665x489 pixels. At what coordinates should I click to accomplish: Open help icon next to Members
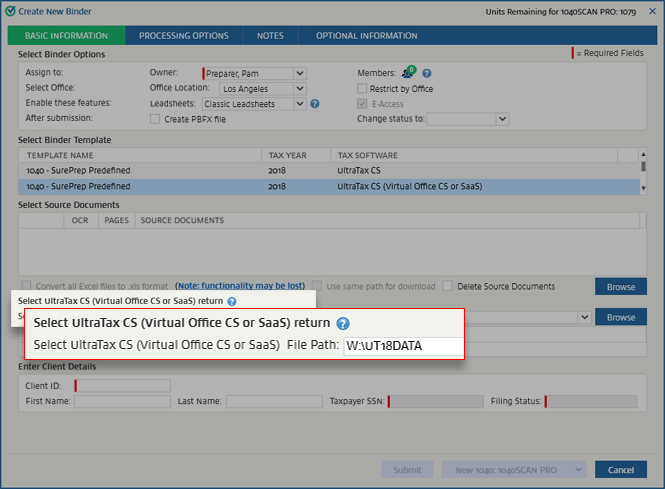(427, 73)
